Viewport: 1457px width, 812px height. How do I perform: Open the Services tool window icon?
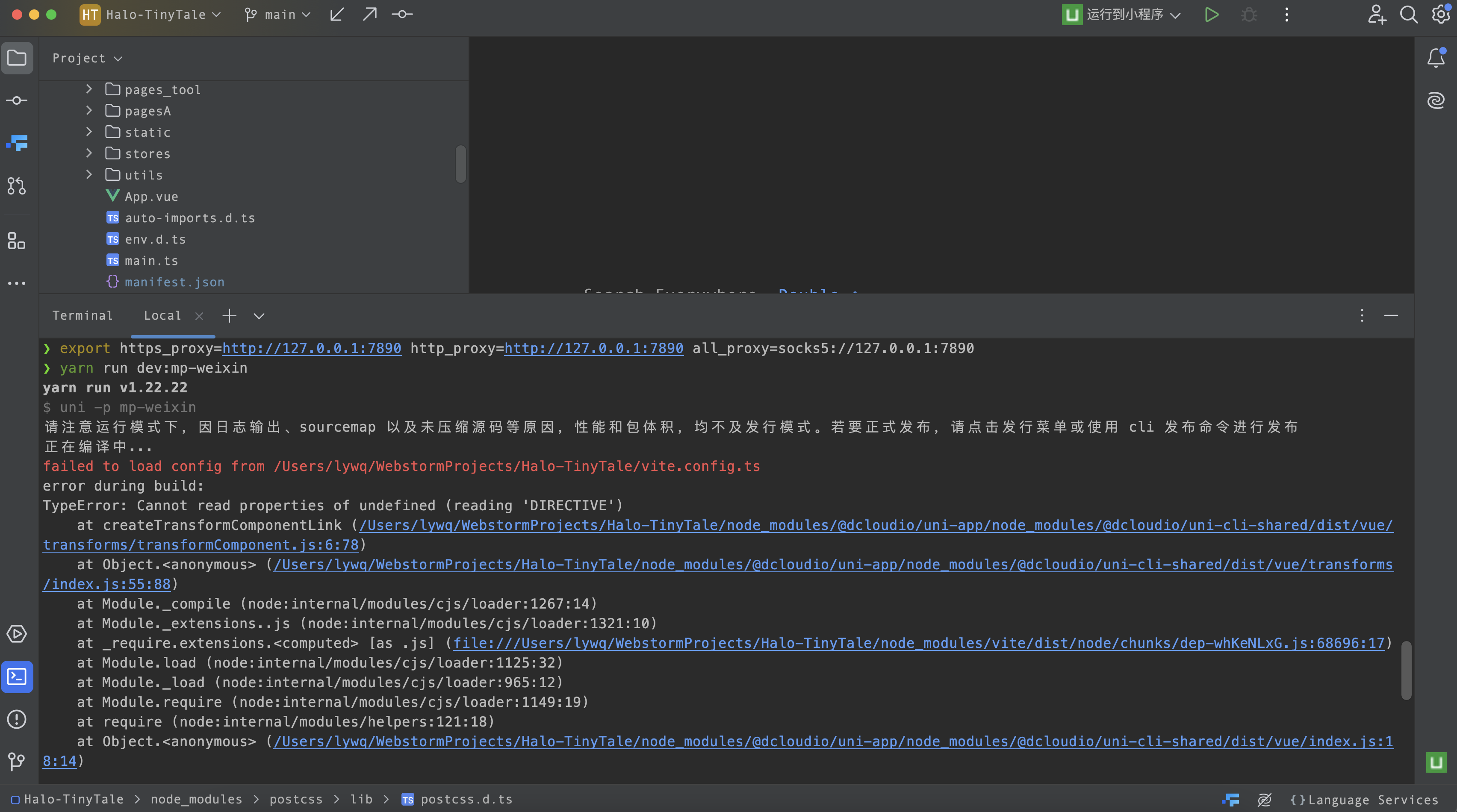pyautogui.click(x=17, y=634)
